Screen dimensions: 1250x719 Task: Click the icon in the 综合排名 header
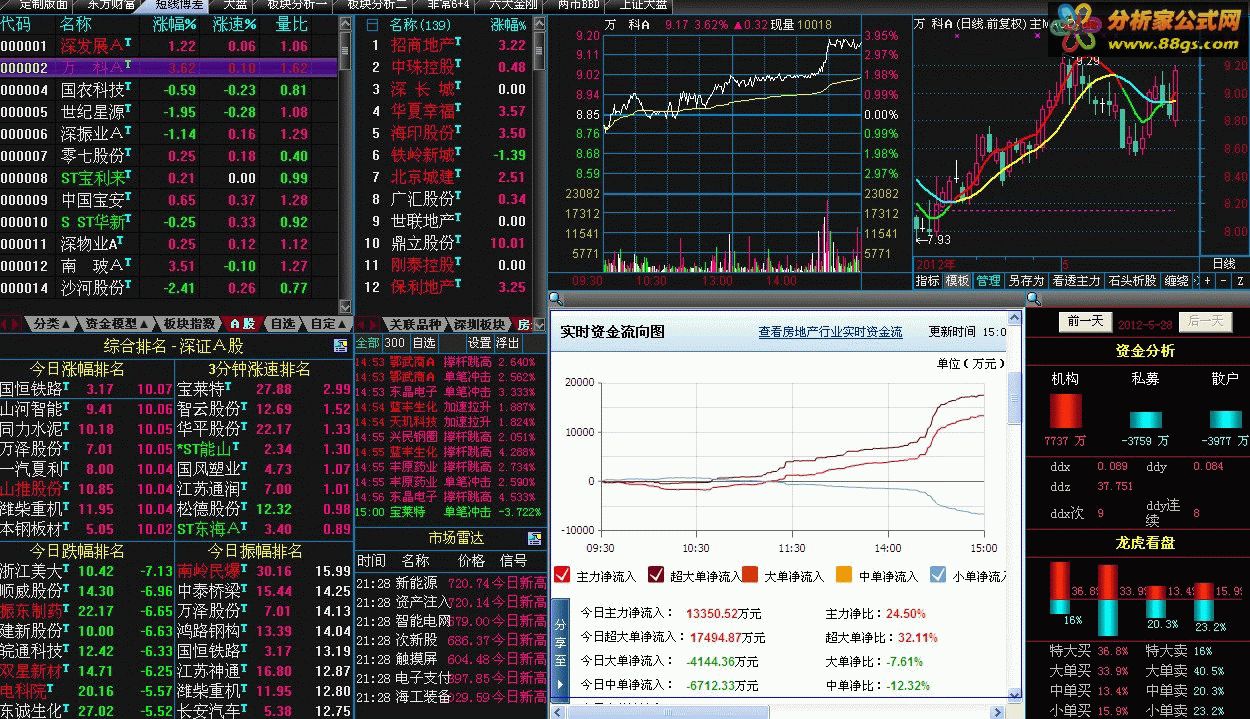point(341,346)
